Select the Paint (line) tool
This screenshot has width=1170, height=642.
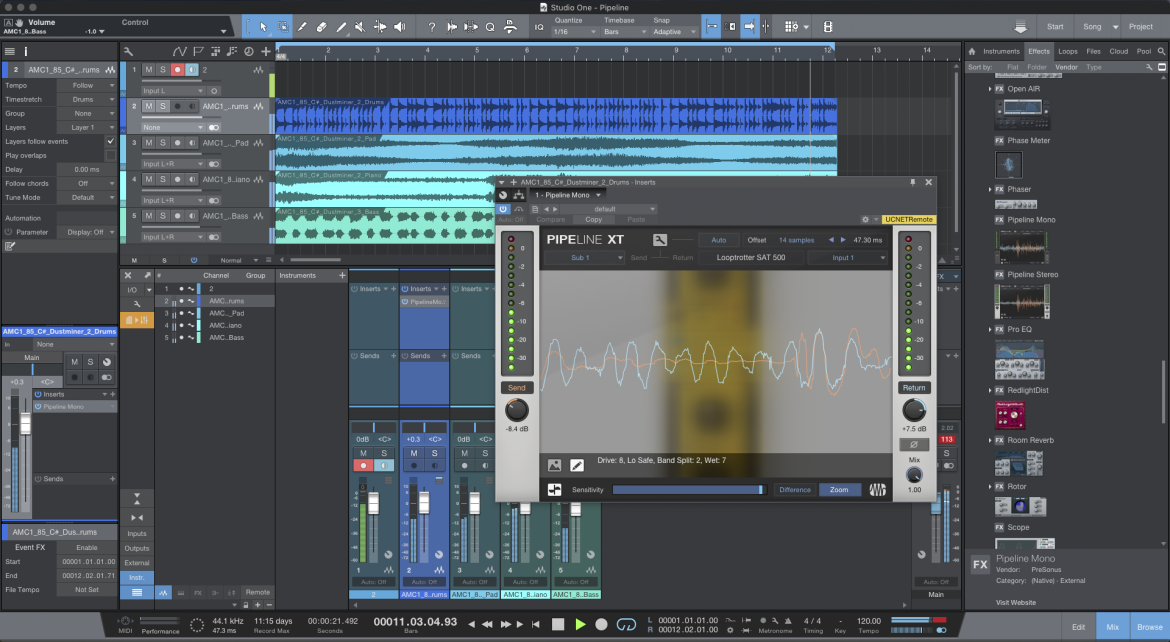click(x=341, y=27)
